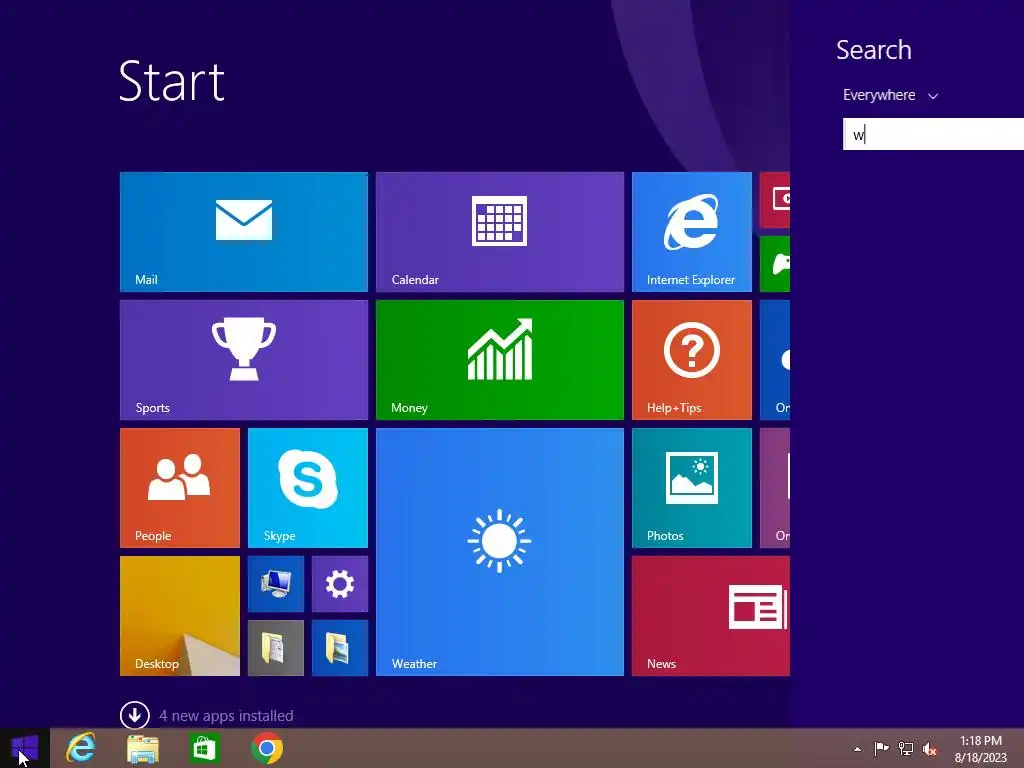
Task: Open the Photos tile
Action: coord(692,488)
